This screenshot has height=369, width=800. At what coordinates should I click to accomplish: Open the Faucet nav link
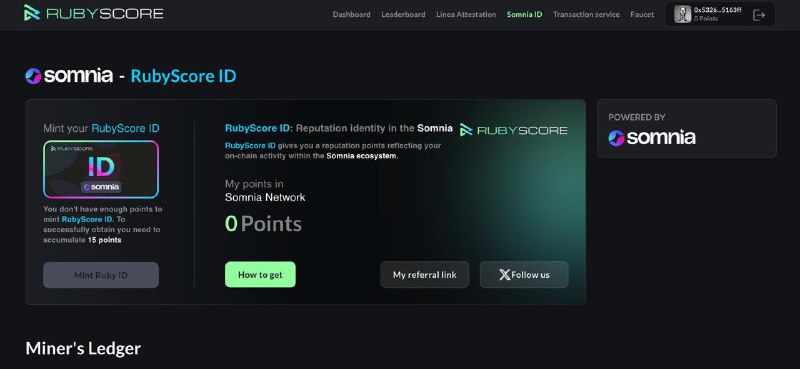pos(642,14)
